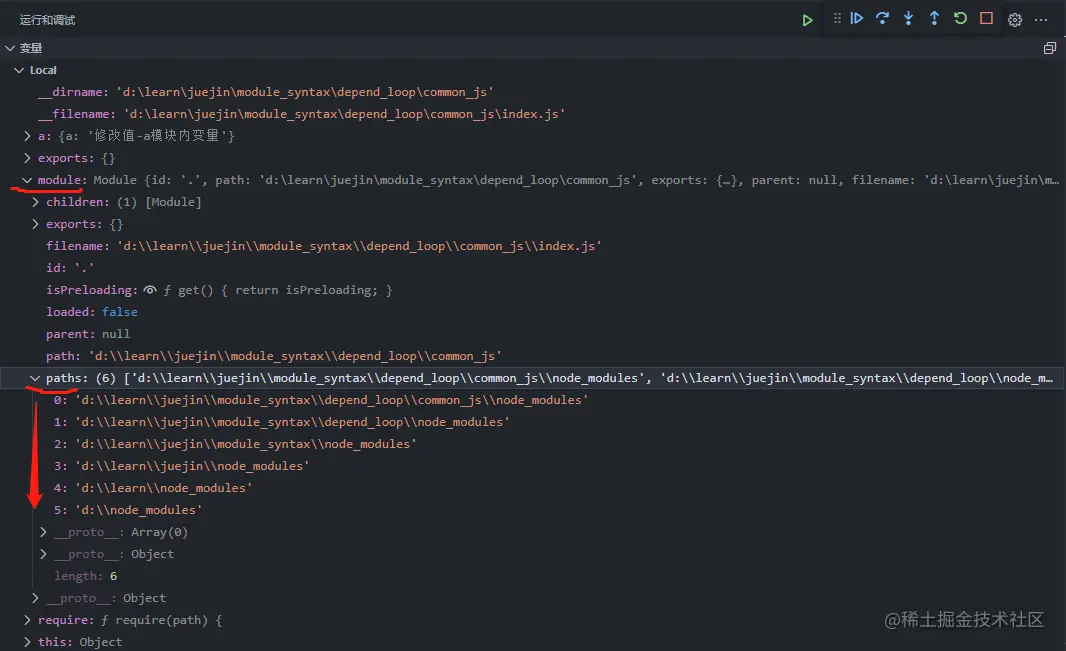Select paths entry 2 module_syntax node_modules
Viewport: 1066px width, 651px height.
(533, 444)
